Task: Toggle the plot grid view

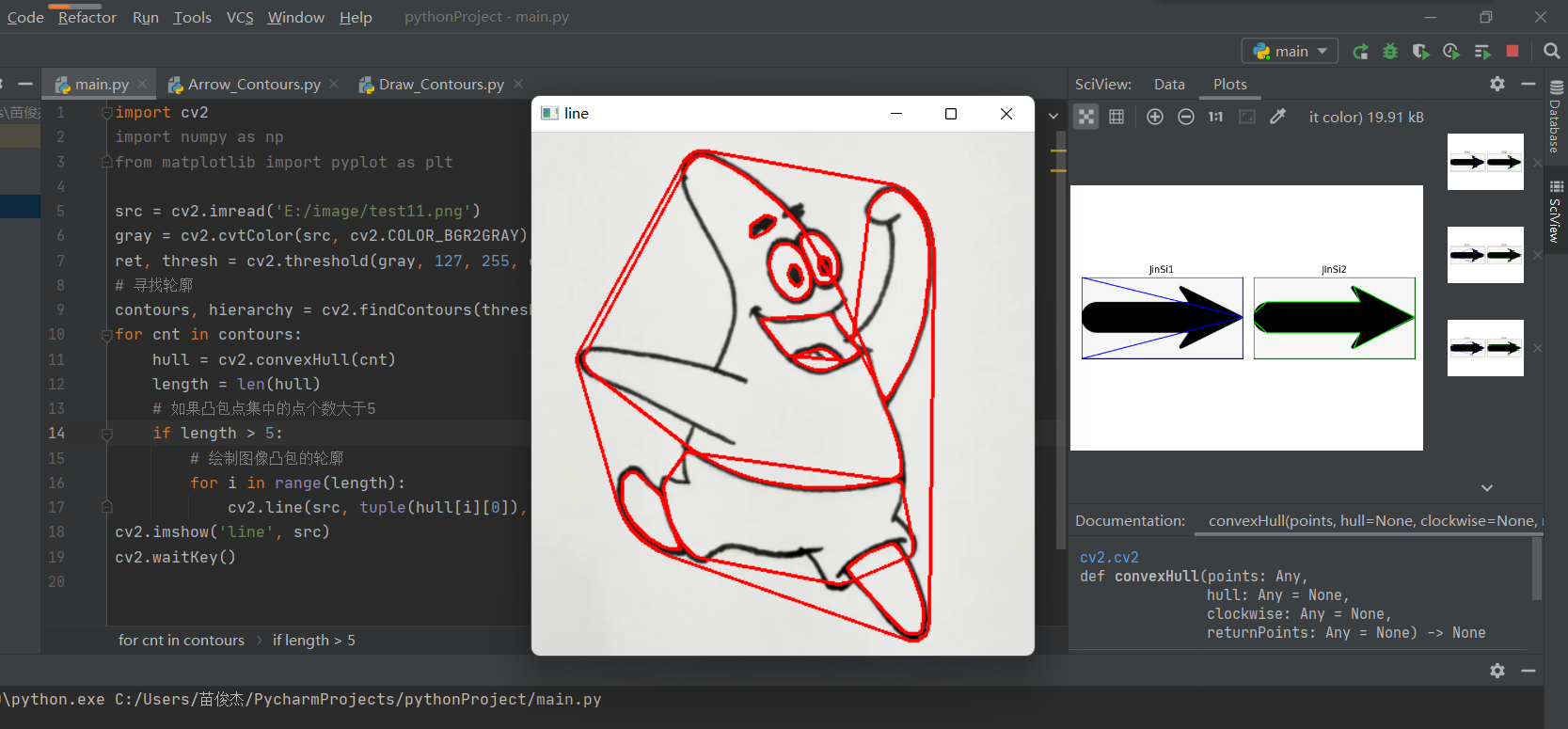Action: [1117, 117]
